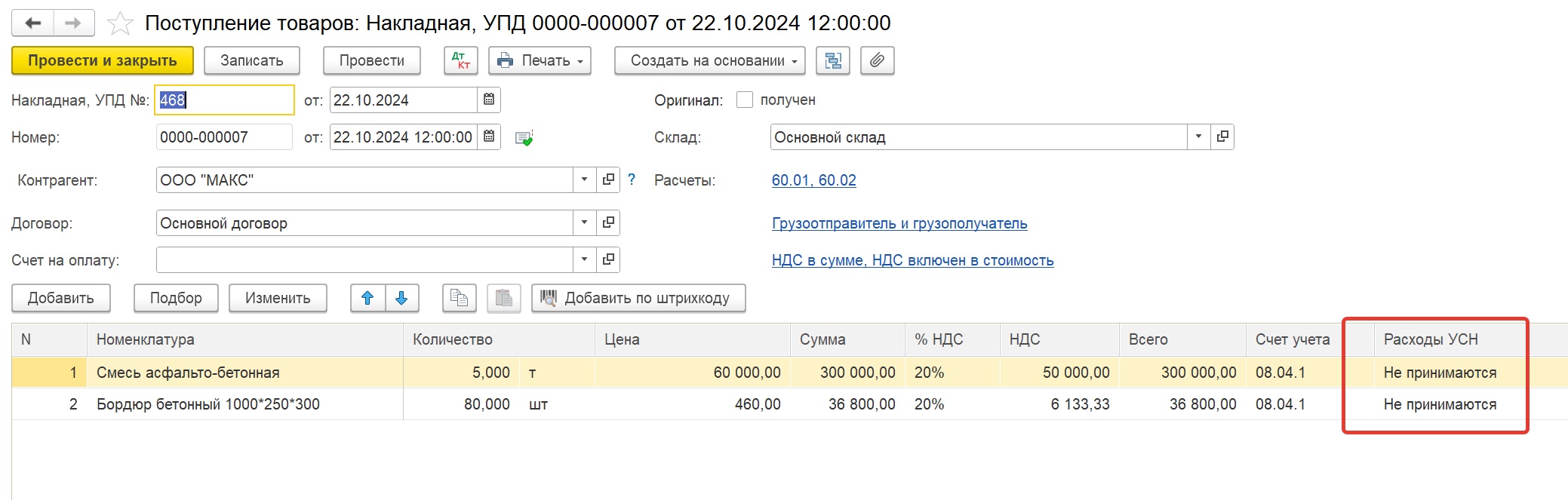
Task: Move row up with blue arrow
Action: 367,298
